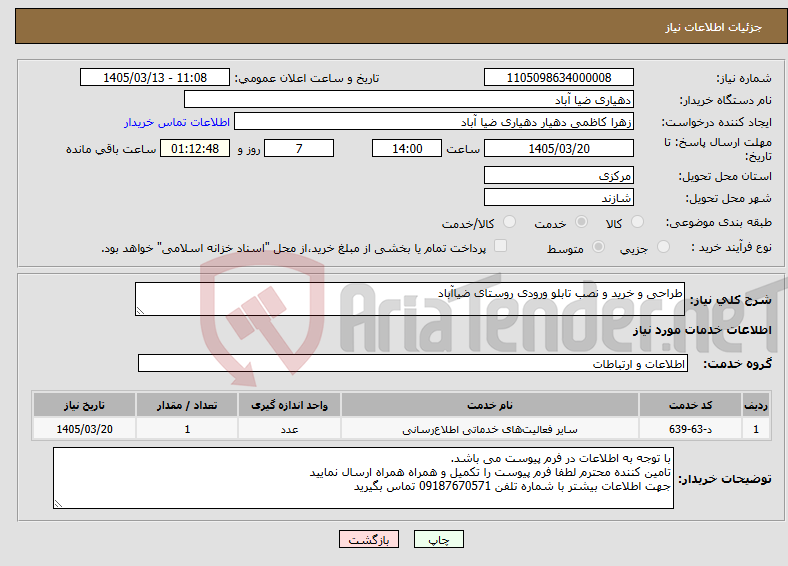Click the general description text area

point(410,299)
